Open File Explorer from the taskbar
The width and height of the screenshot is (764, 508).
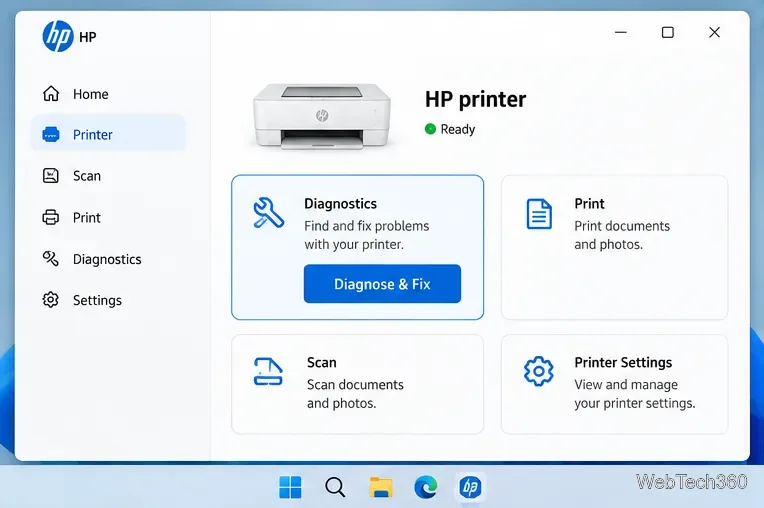coord(381,487)
